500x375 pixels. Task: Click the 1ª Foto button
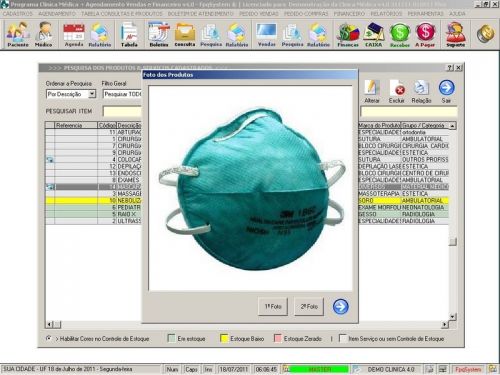pyautogui.click(x=273, y=306)
